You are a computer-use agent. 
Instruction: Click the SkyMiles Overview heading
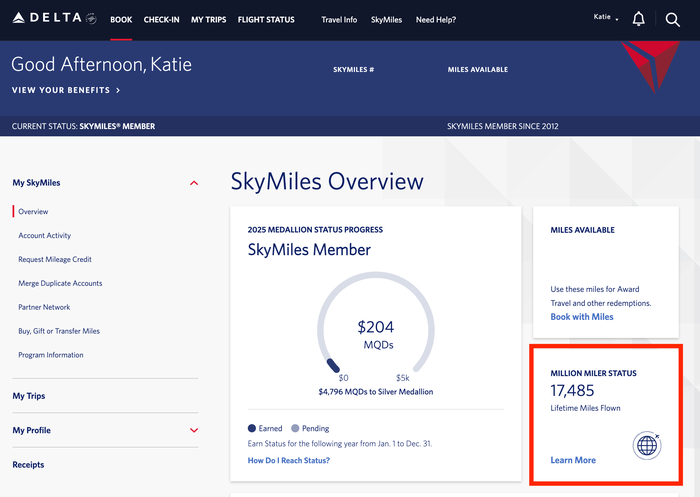click(x=327, y=182)
